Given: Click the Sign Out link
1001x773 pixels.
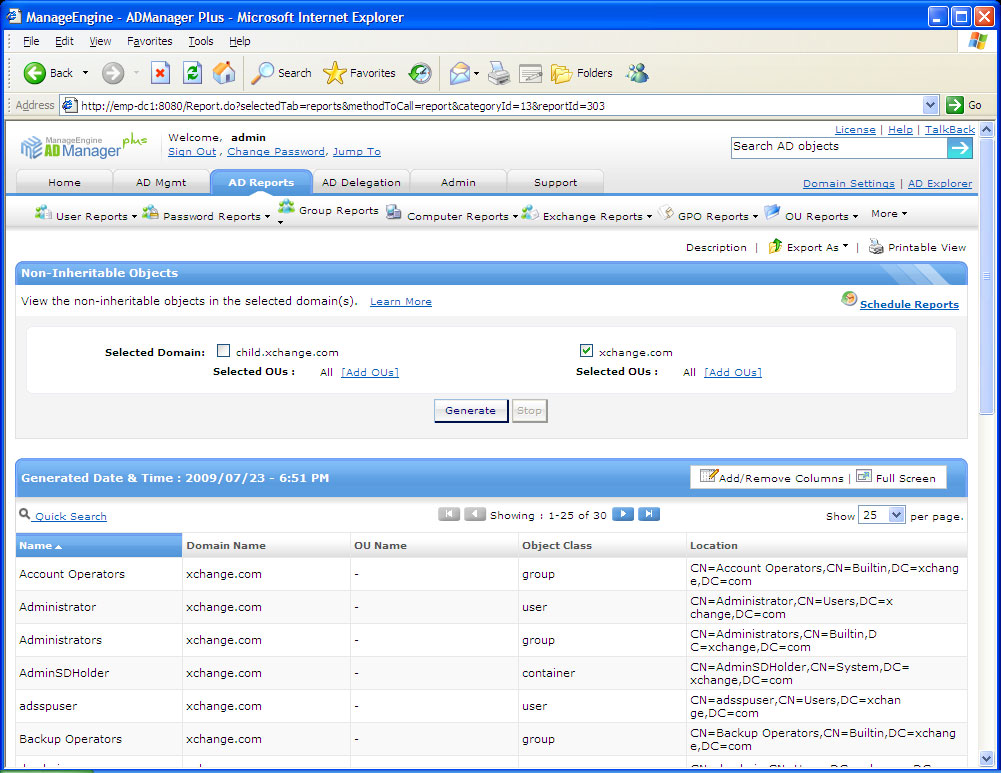Looking at the screenshot, I should [x=192, y=152].
